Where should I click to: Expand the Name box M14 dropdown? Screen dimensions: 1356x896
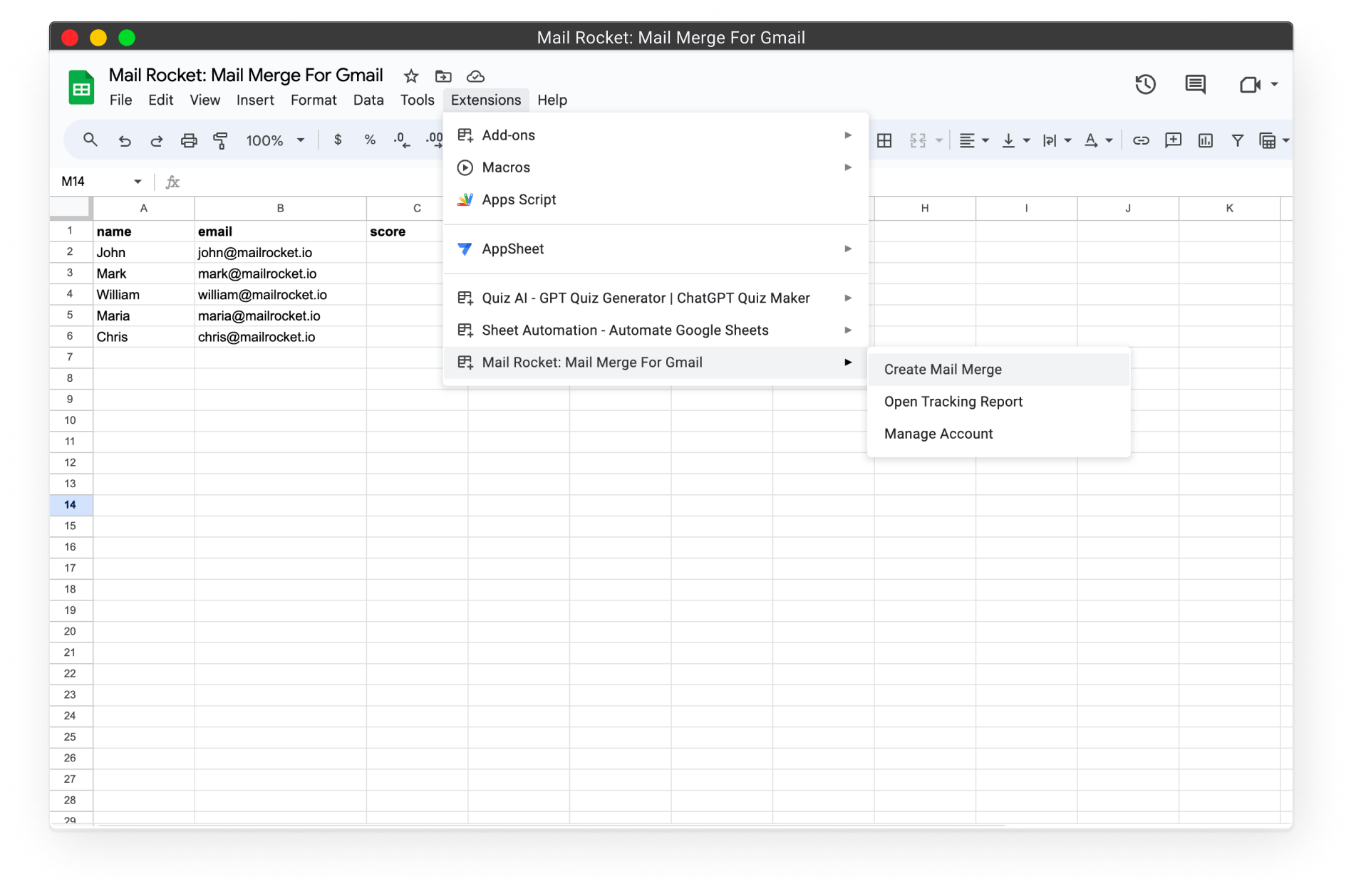138,182
